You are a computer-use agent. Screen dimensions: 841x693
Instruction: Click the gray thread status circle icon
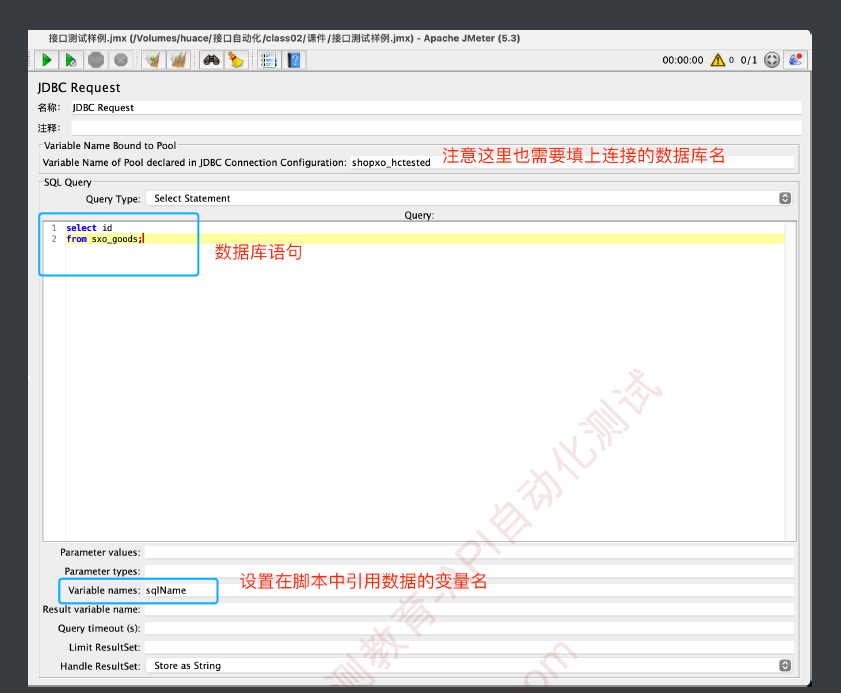point(772,60)
